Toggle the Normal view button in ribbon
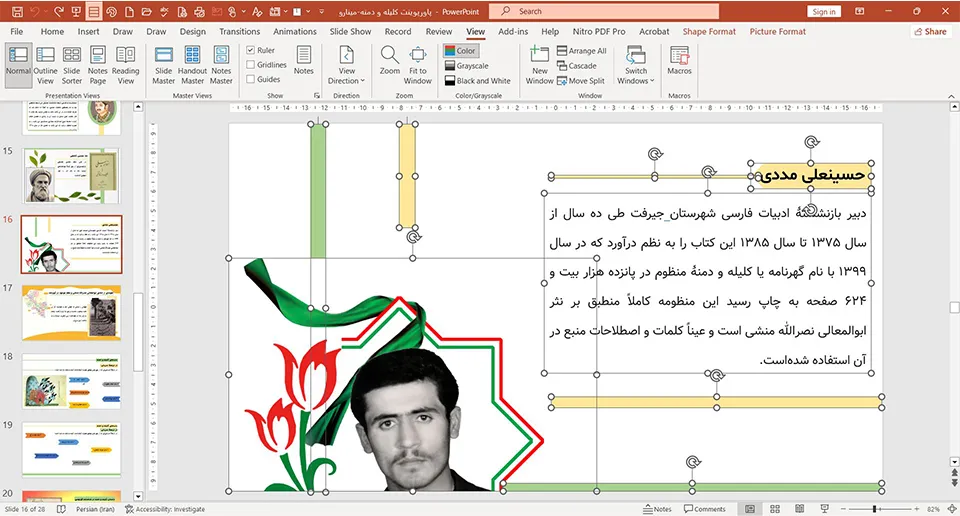Screen dimensions: 960x516 pyautogui.click(x=18, y=65)
